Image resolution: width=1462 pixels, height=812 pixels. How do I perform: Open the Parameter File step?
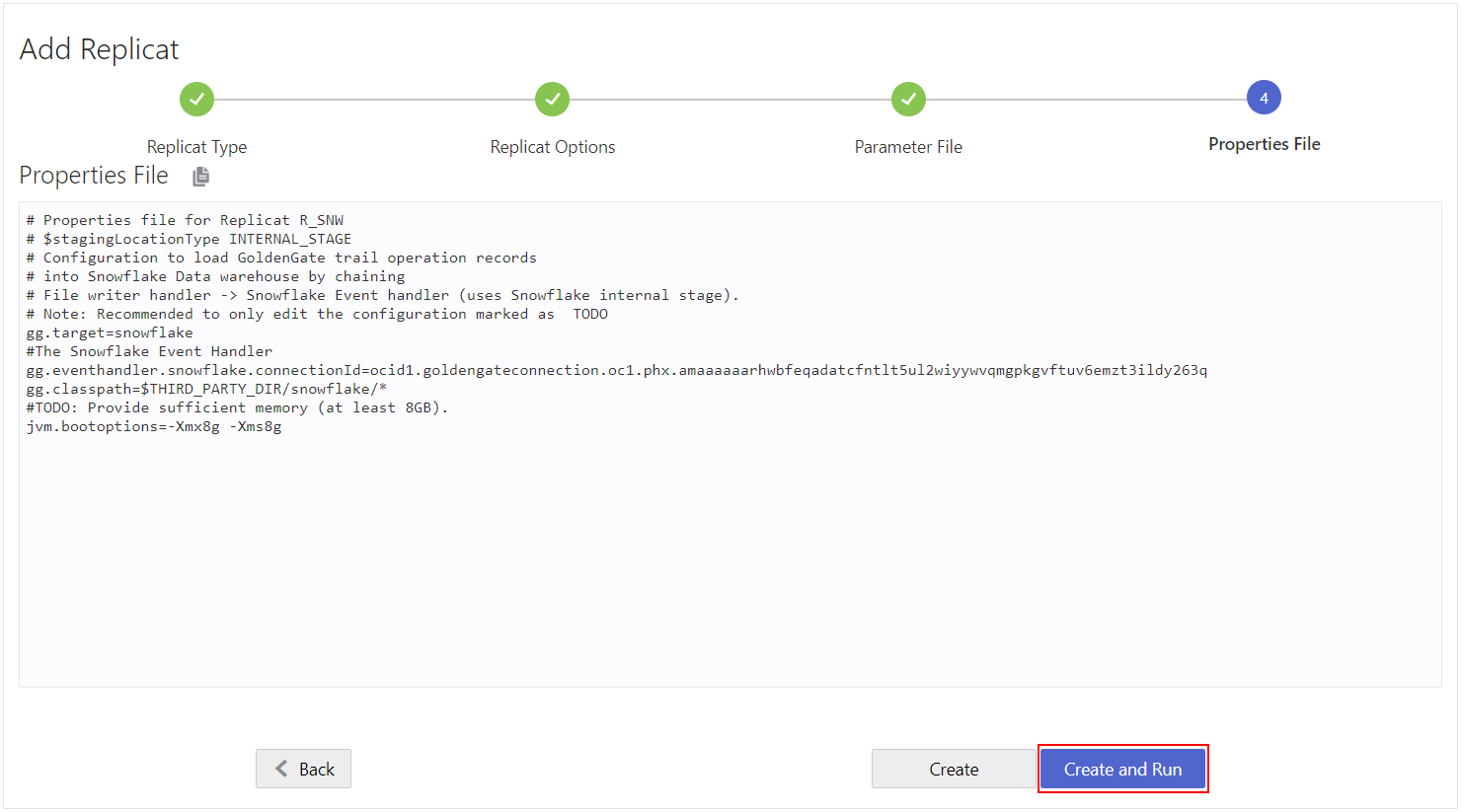click(907, 146)
